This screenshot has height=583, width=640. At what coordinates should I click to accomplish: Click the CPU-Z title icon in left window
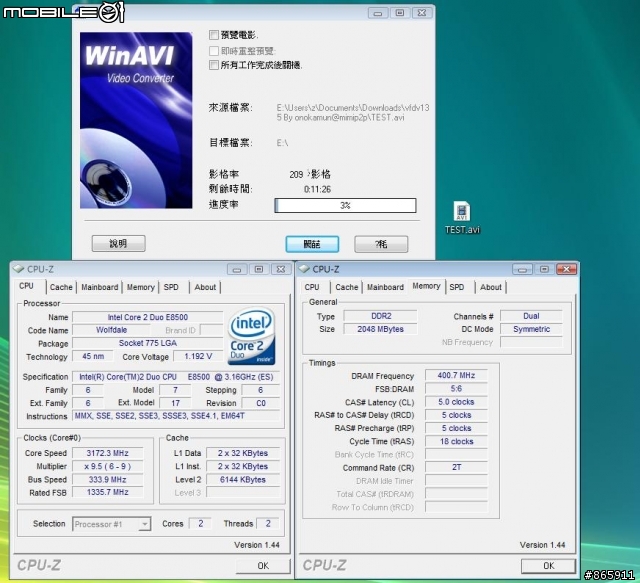18,269
